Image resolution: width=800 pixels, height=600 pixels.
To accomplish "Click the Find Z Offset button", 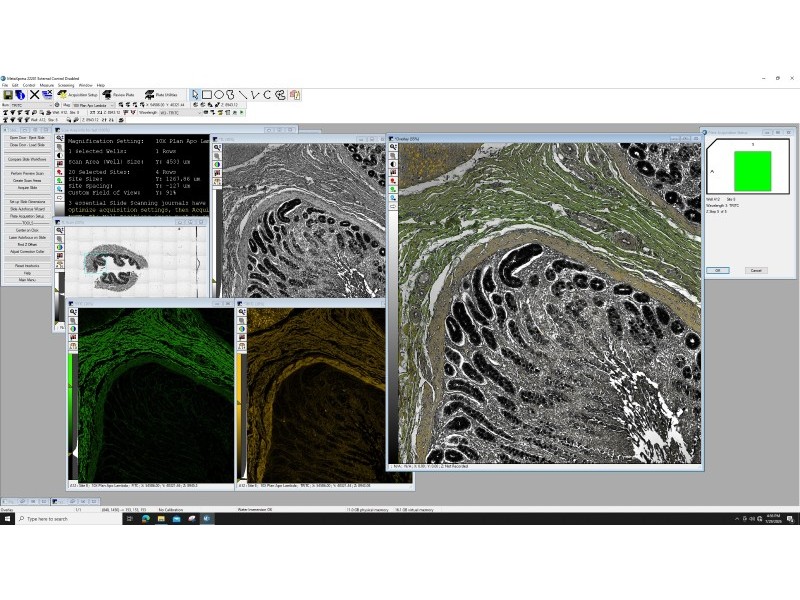I will (28, 245).
